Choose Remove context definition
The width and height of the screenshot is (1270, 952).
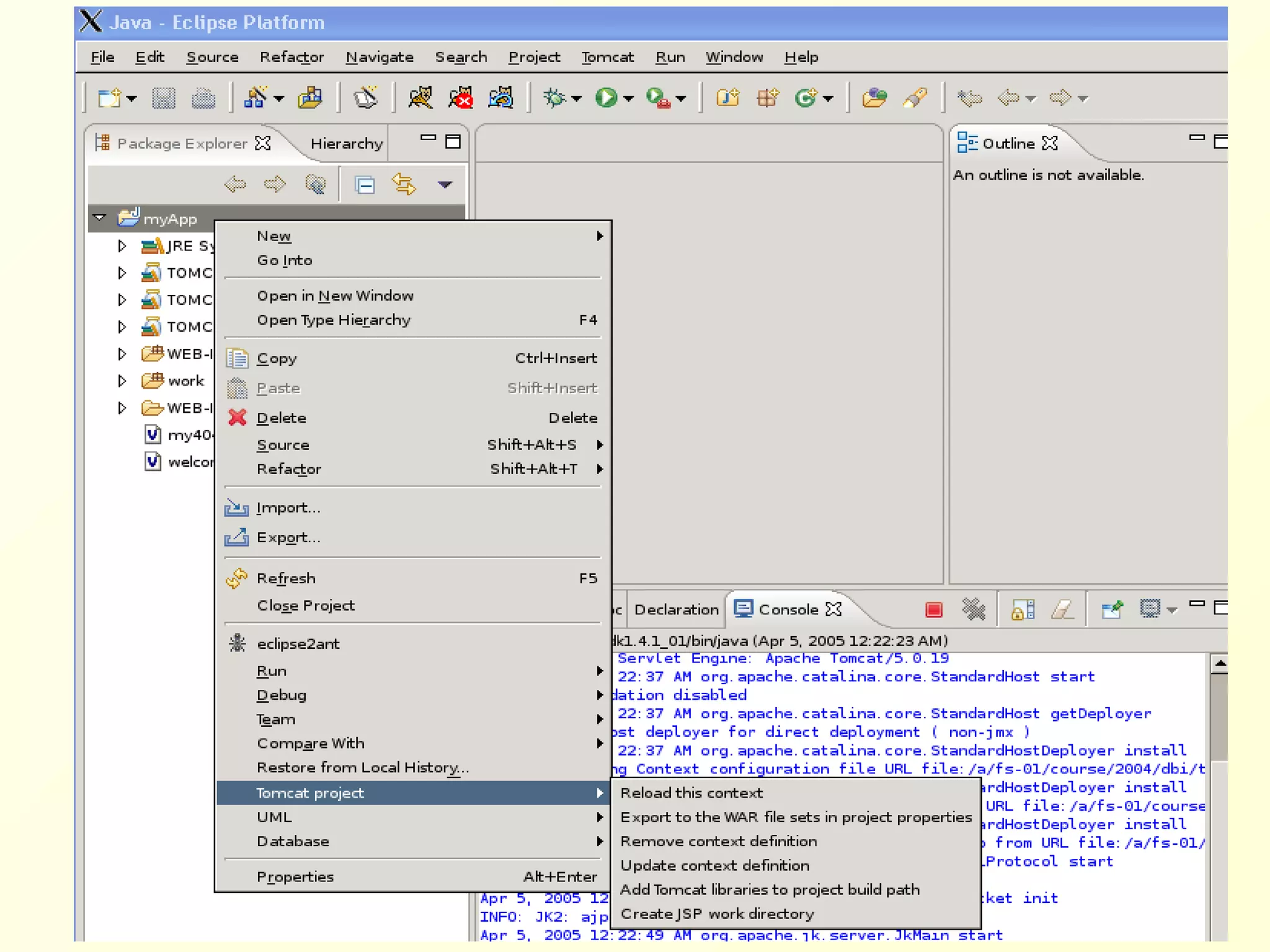tap(795, 841)
